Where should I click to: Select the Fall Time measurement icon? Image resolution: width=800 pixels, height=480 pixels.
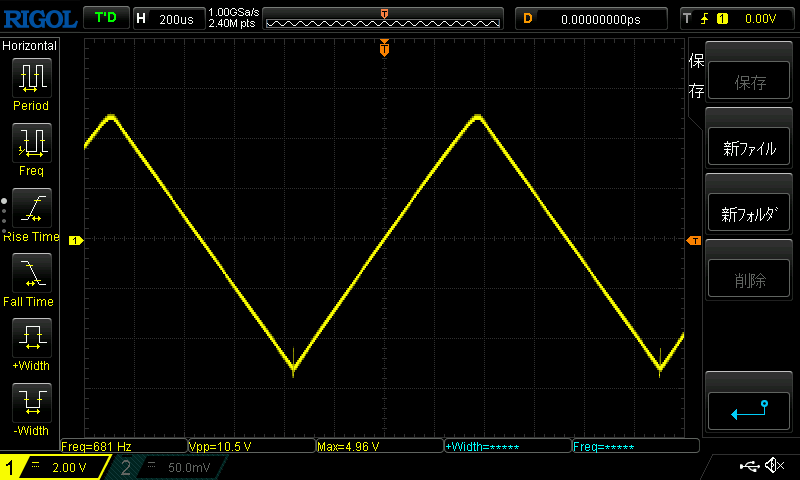coord(32,272)
